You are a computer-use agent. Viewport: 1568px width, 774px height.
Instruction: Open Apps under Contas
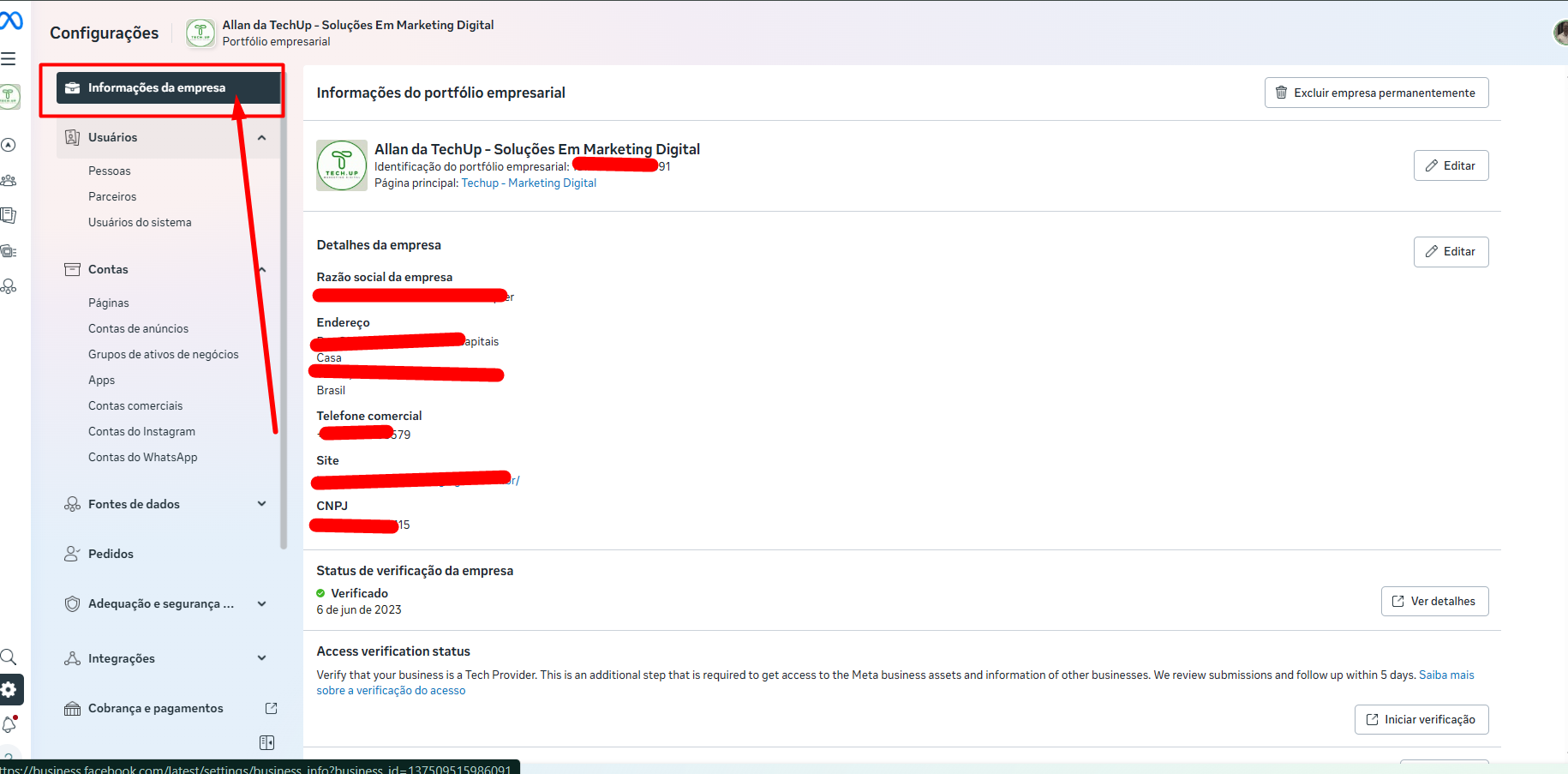[x=101, y=381]
